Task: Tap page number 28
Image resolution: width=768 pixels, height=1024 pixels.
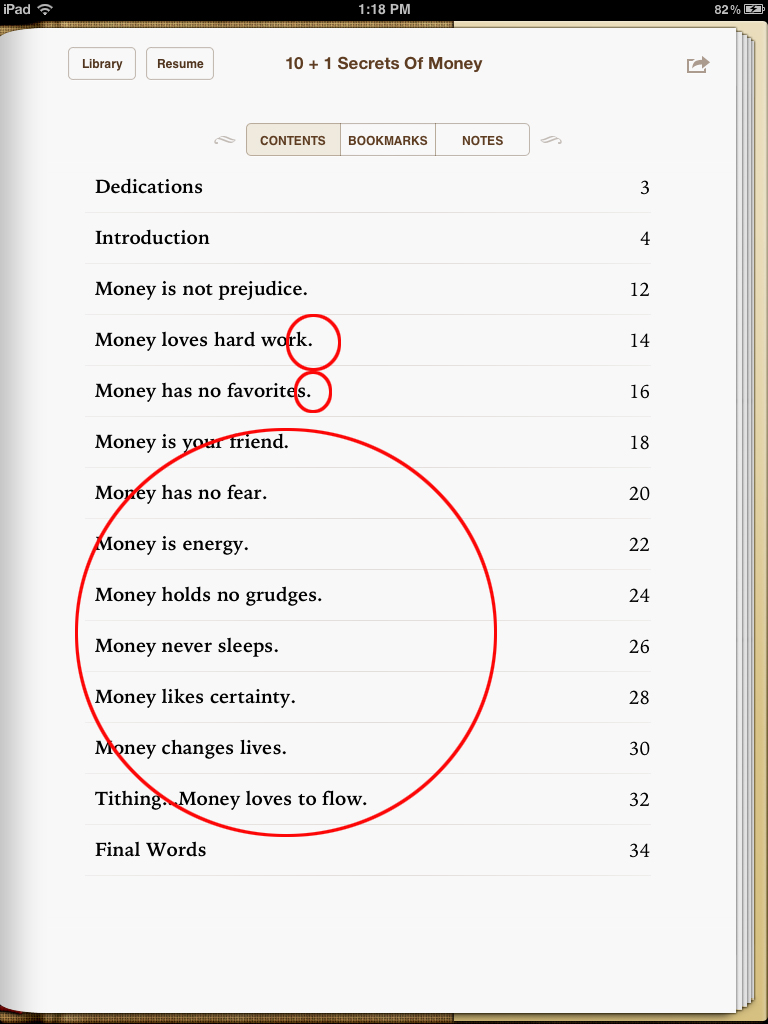Action: pos(639,697)
